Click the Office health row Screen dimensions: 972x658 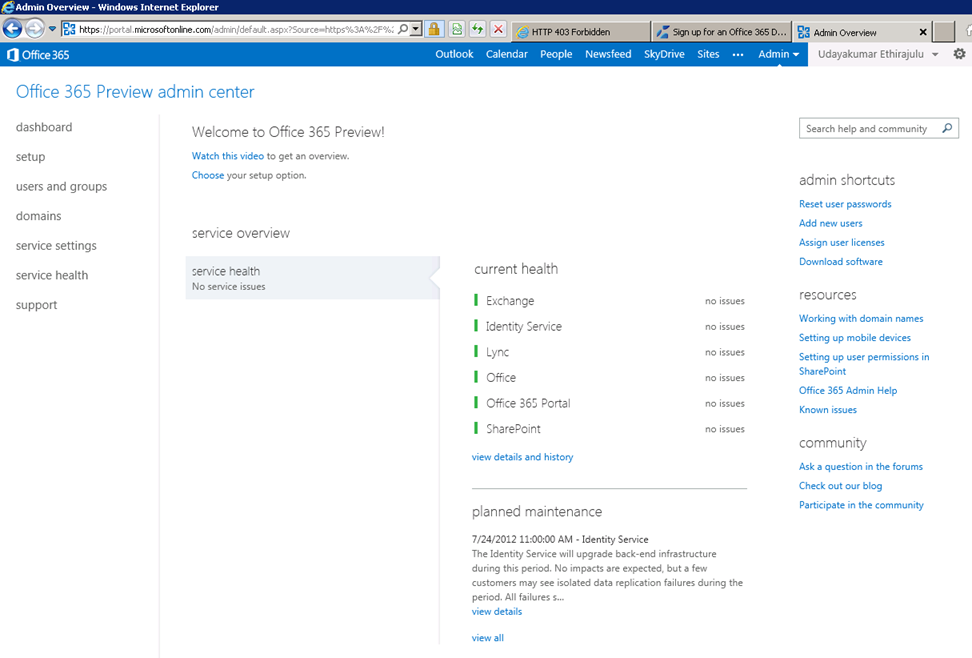(609, 377)
